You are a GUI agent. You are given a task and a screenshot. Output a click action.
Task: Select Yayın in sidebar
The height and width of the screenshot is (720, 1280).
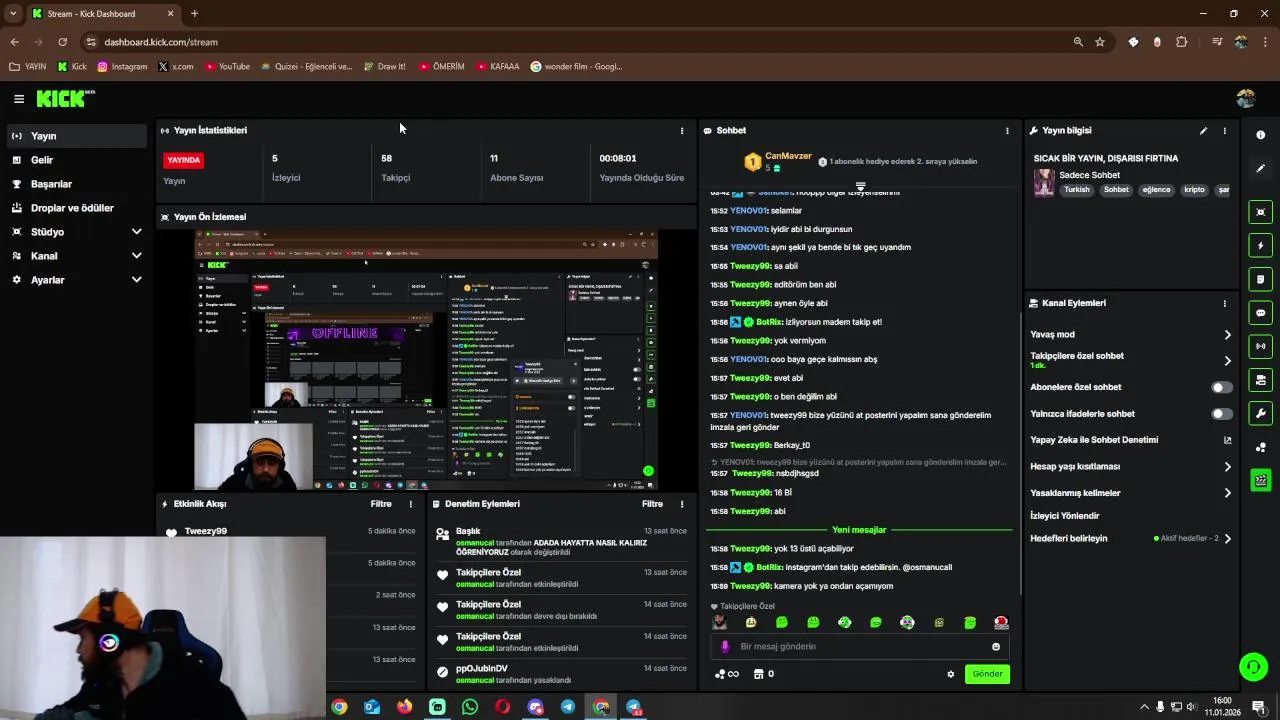coord(76,136)
